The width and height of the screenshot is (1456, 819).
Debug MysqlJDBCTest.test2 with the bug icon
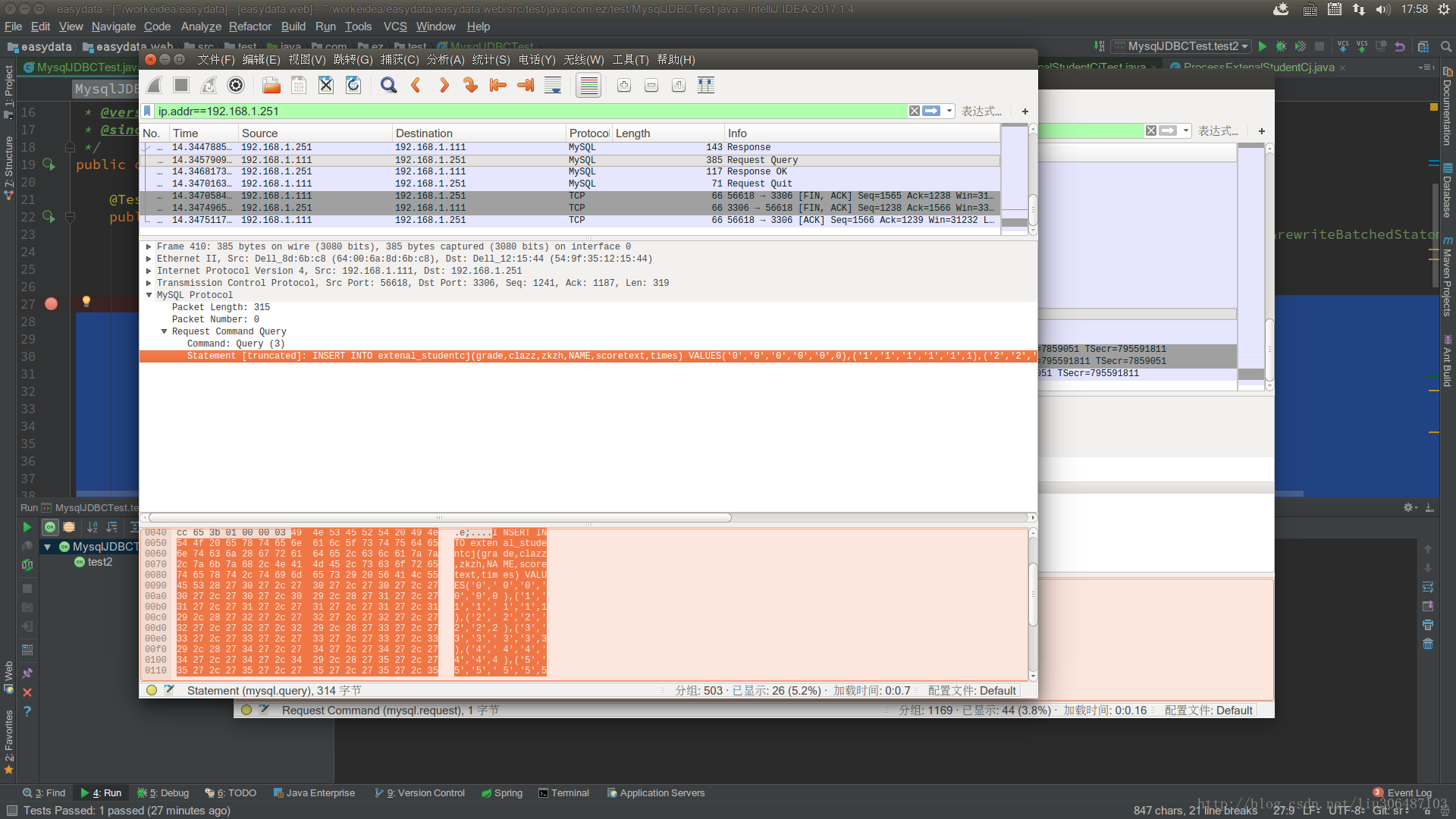(1282, 46)
